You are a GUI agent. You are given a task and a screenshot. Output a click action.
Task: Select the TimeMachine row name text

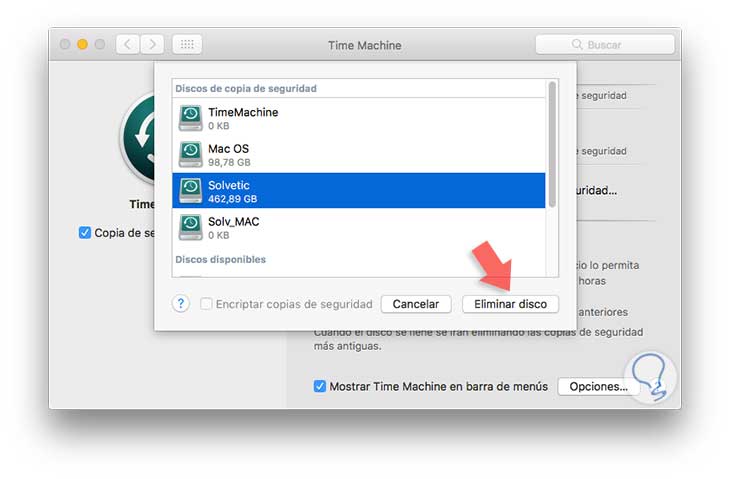[243, 112]
